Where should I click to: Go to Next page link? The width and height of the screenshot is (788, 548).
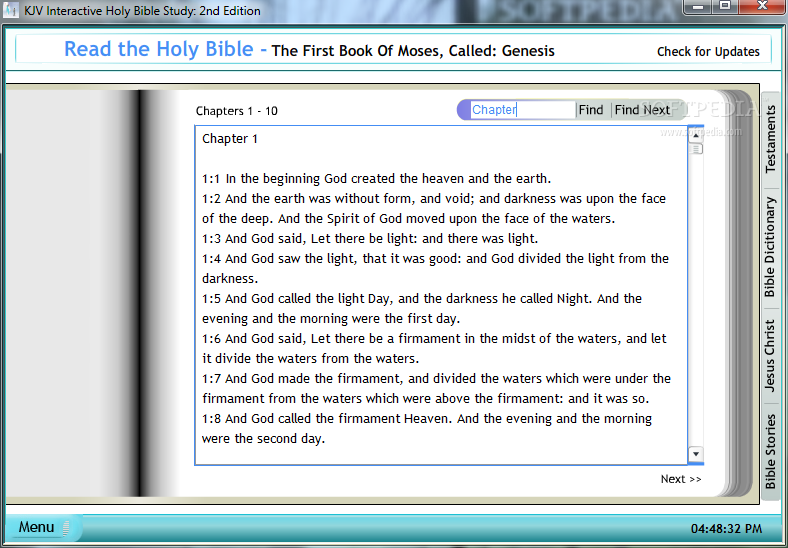(680, 479)
